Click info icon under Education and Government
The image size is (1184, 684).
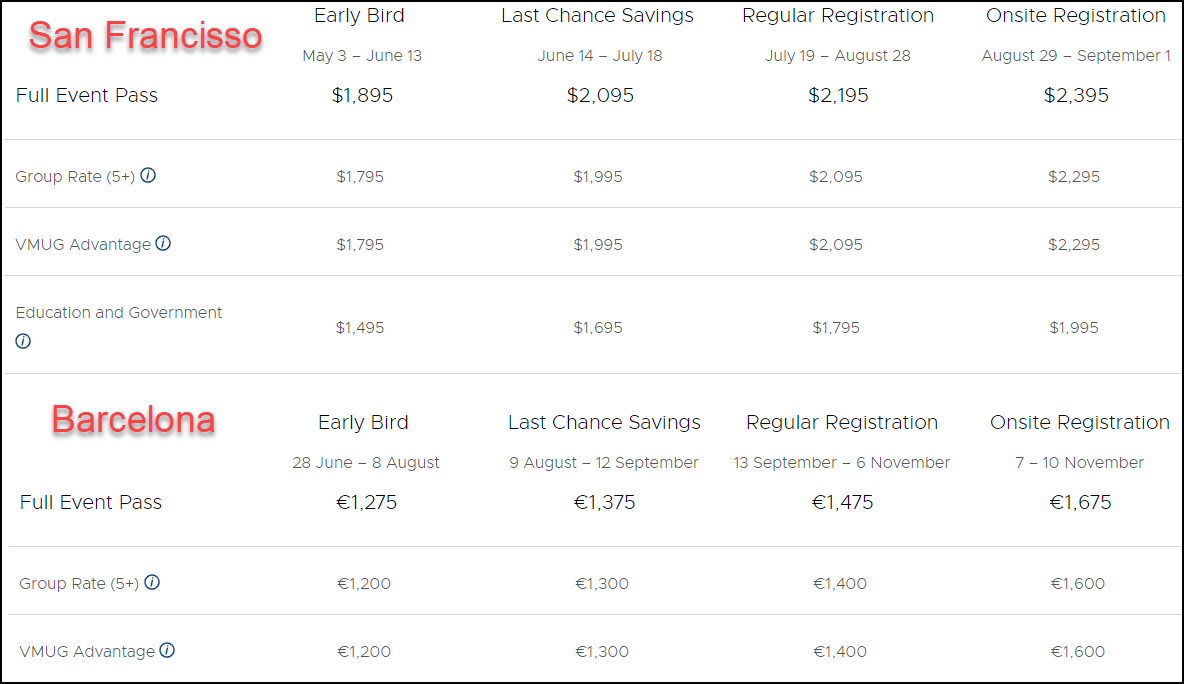(23, 341)
